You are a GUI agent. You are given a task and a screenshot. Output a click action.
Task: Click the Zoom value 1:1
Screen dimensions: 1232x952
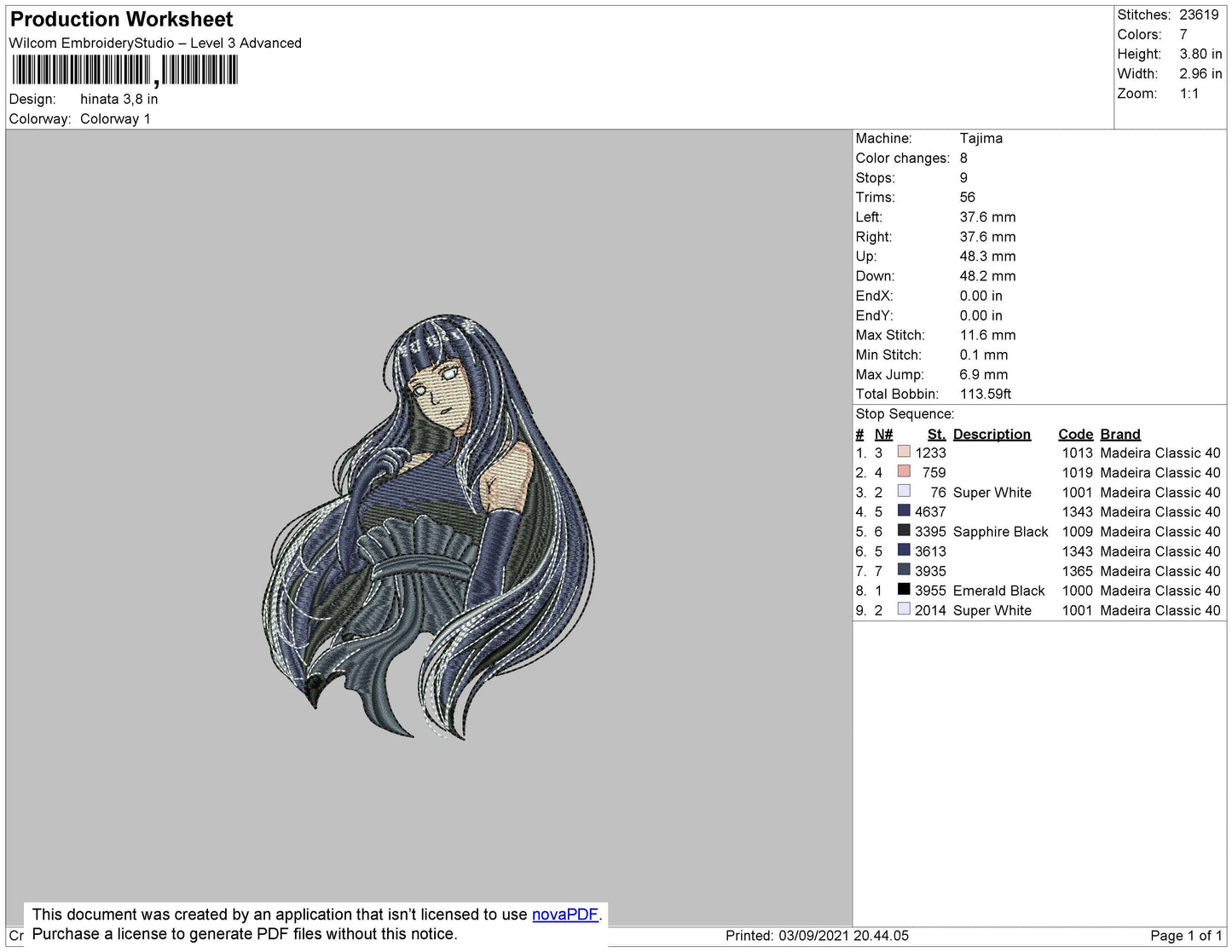click(1189, 94)
